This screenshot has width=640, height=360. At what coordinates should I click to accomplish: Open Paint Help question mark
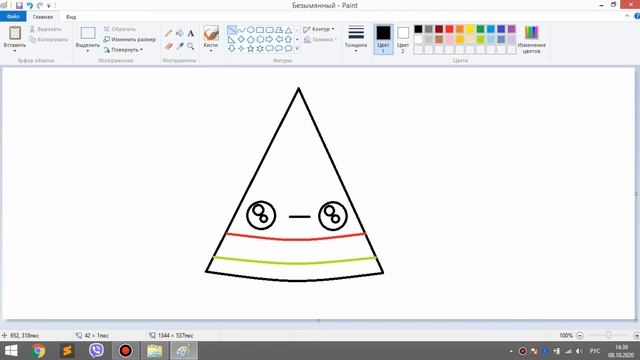(x=637, y=16)
